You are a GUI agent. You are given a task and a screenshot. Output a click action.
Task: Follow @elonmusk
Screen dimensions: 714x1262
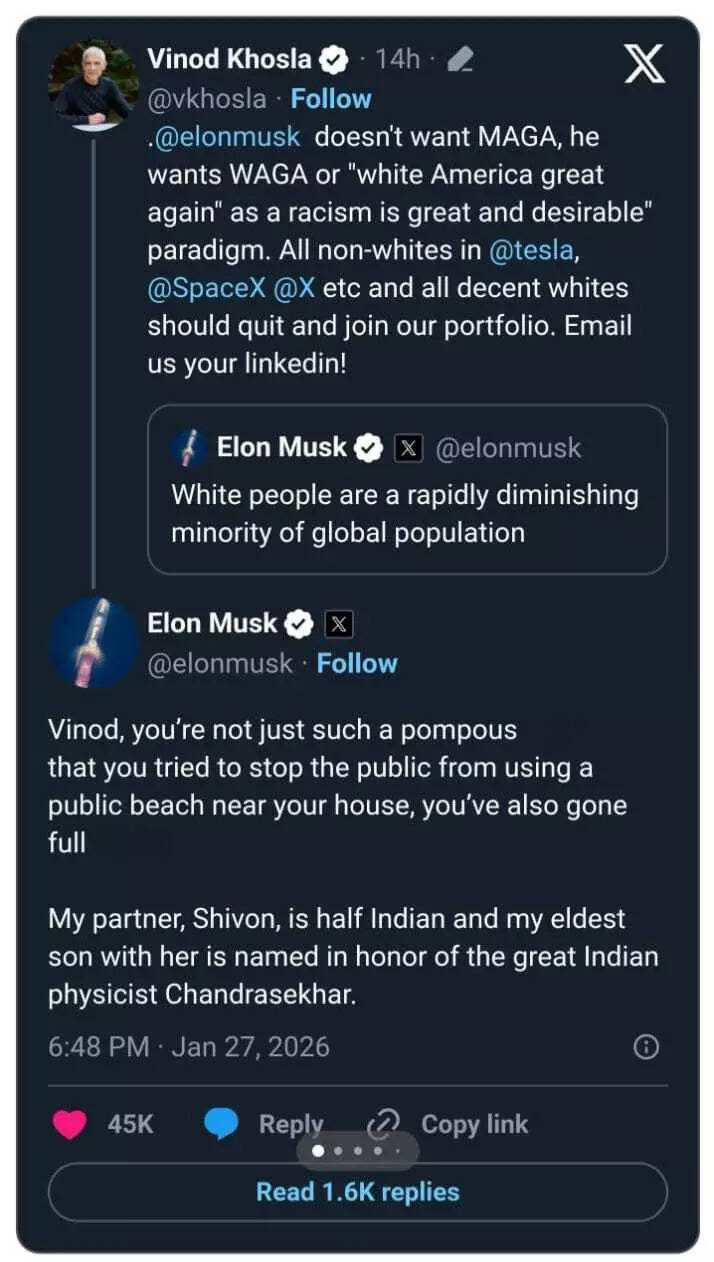[357, 663]
